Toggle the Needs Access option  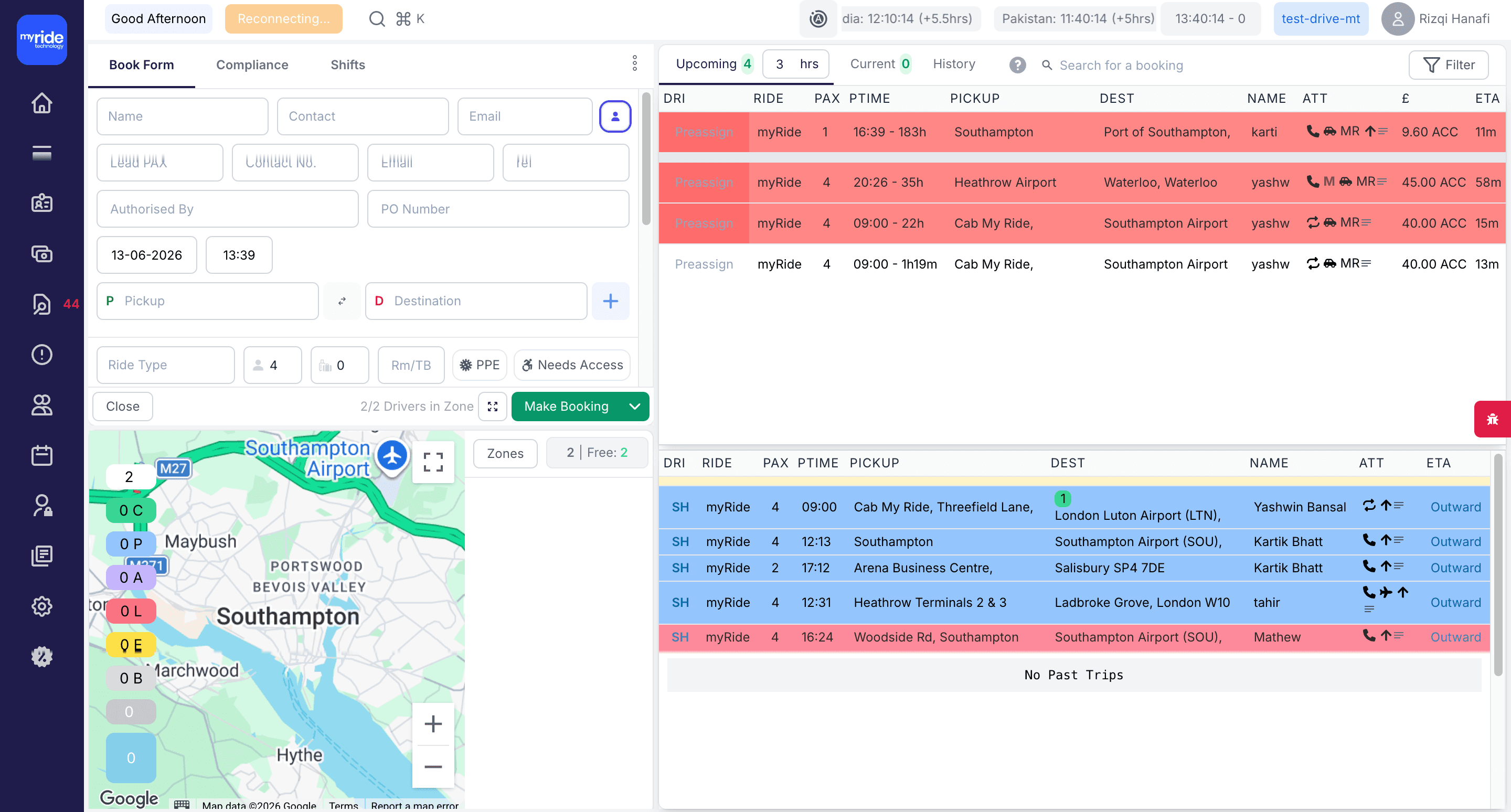(572, 365)
